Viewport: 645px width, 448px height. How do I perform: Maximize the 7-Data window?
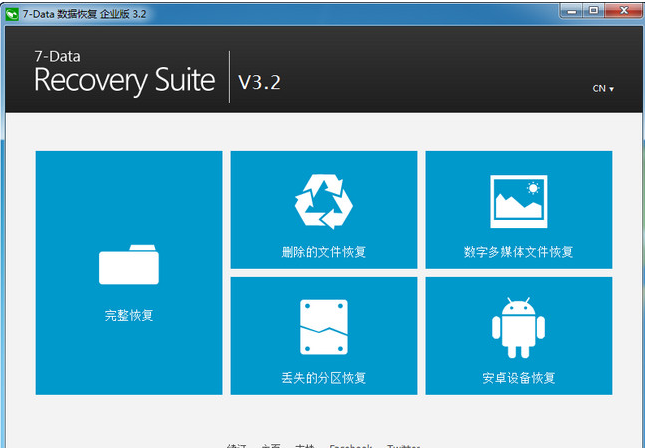[594, 11]
